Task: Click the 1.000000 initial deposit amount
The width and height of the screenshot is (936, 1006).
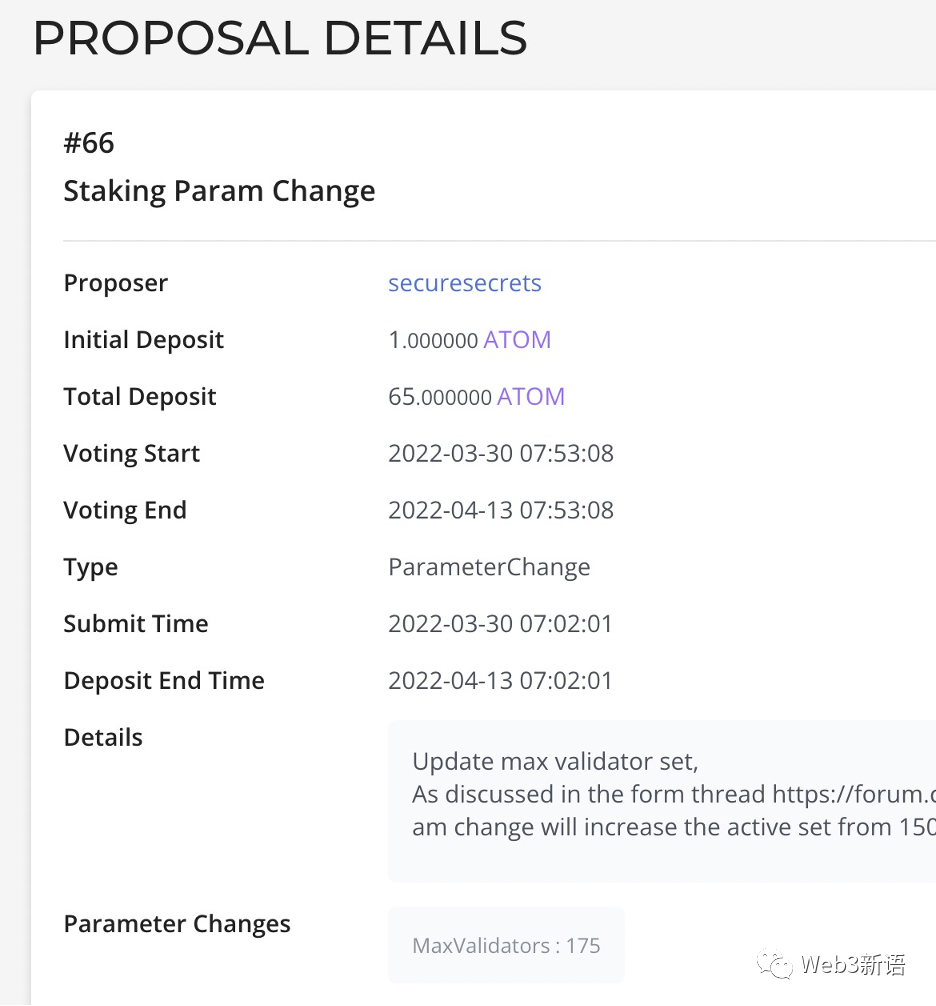Action: (x=433, y=340)
